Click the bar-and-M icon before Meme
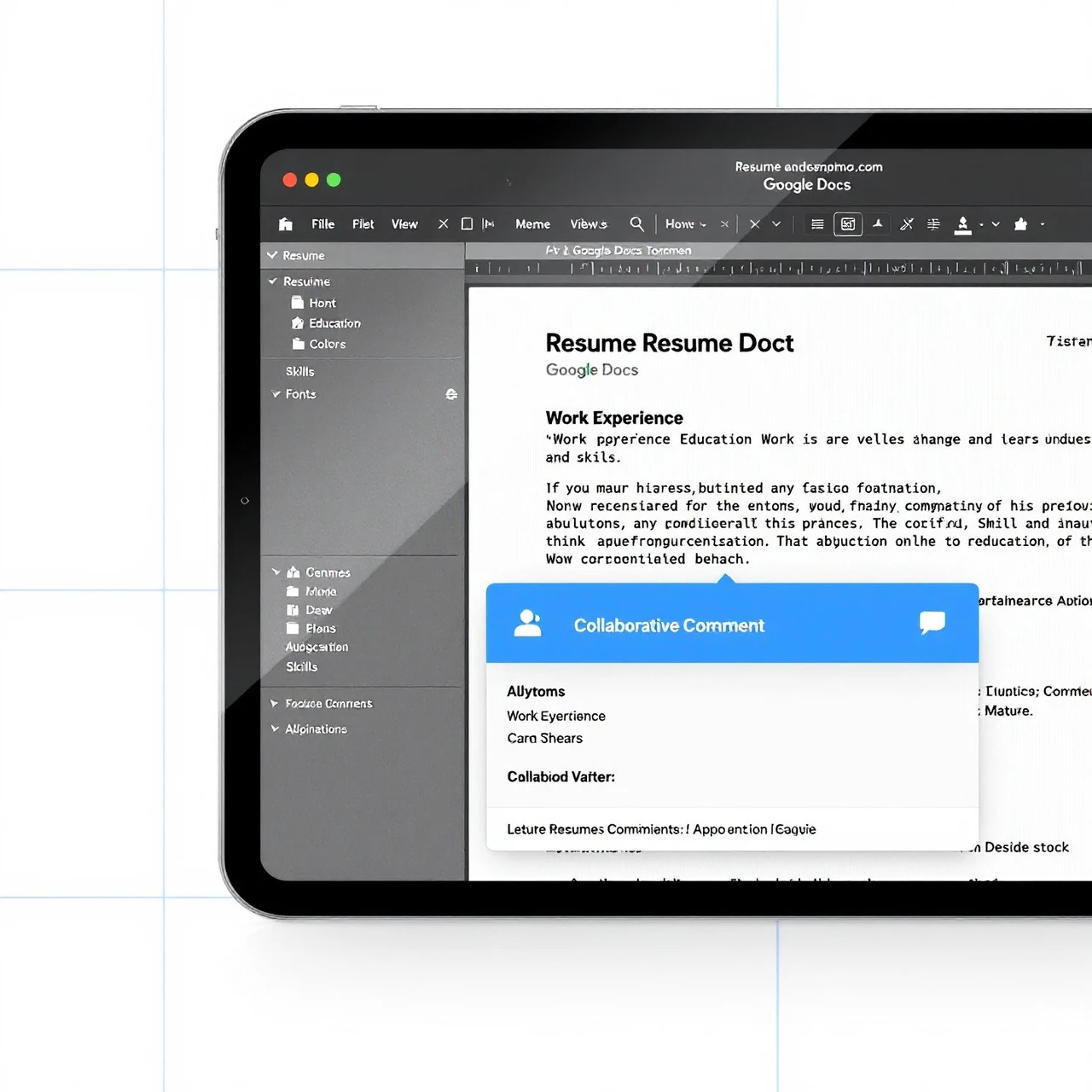The image size is (1092, 1092). (x=489, y=224)
